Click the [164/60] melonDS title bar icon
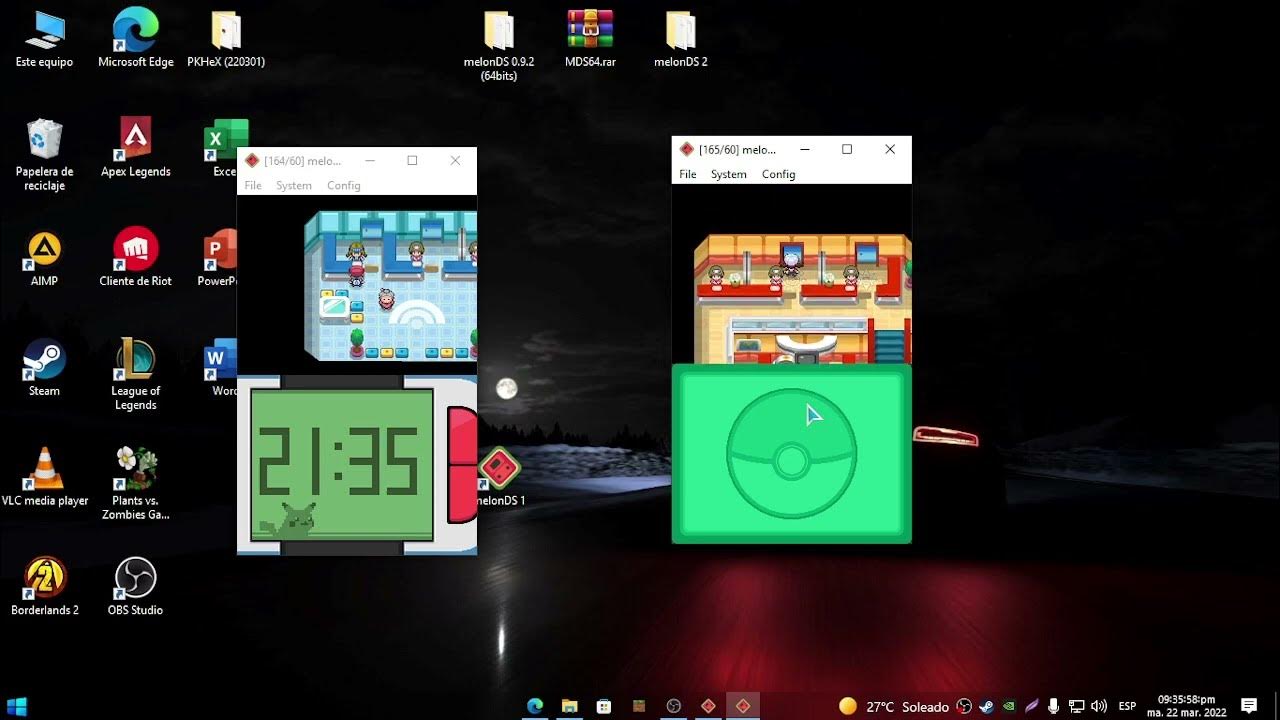Image resolution: width=1280 pixels, height=720 pixels. [x=252, y=160]
